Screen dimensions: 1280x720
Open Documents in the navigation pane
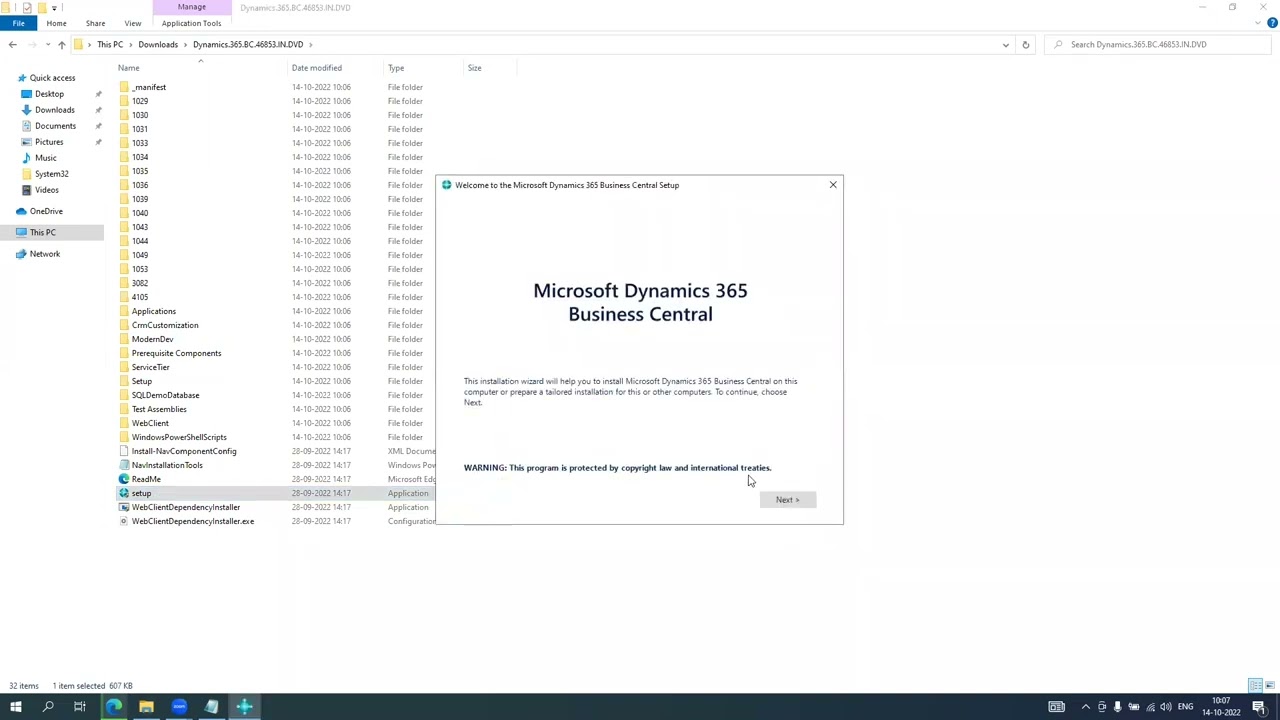55,126
